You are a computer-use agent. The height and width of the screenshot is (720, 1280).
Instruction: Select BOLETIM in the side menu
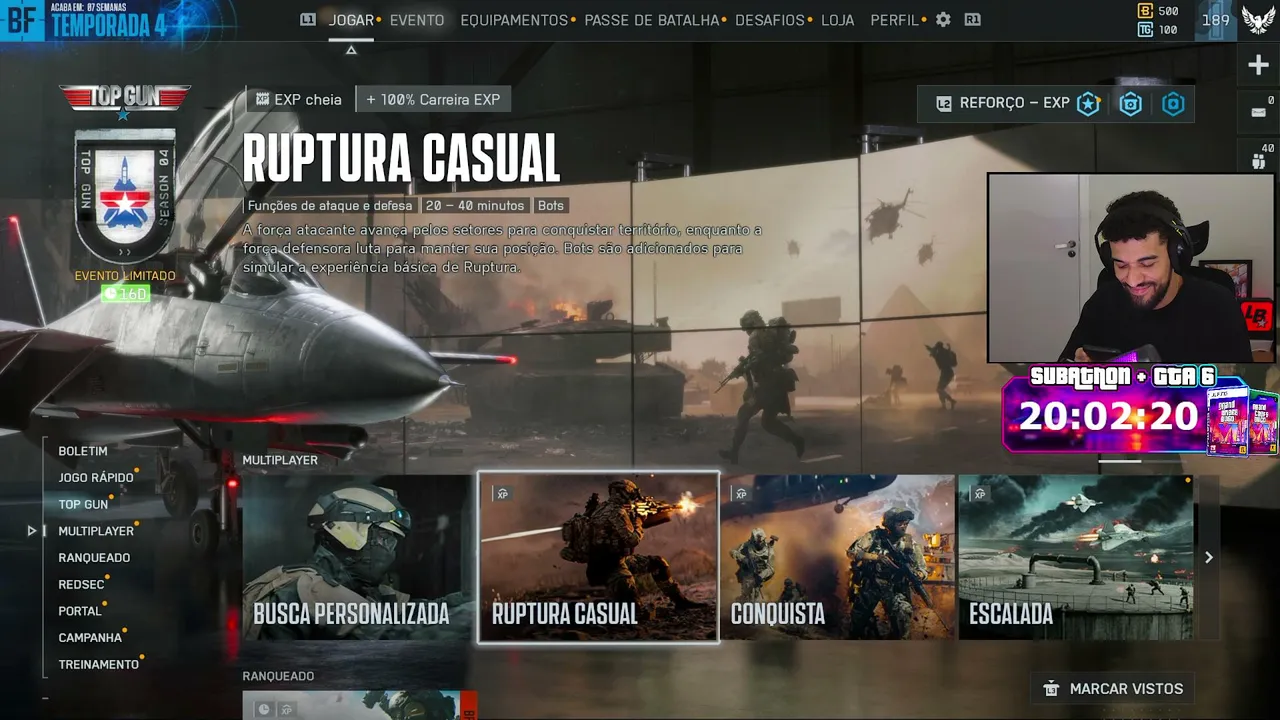point(83,451)
